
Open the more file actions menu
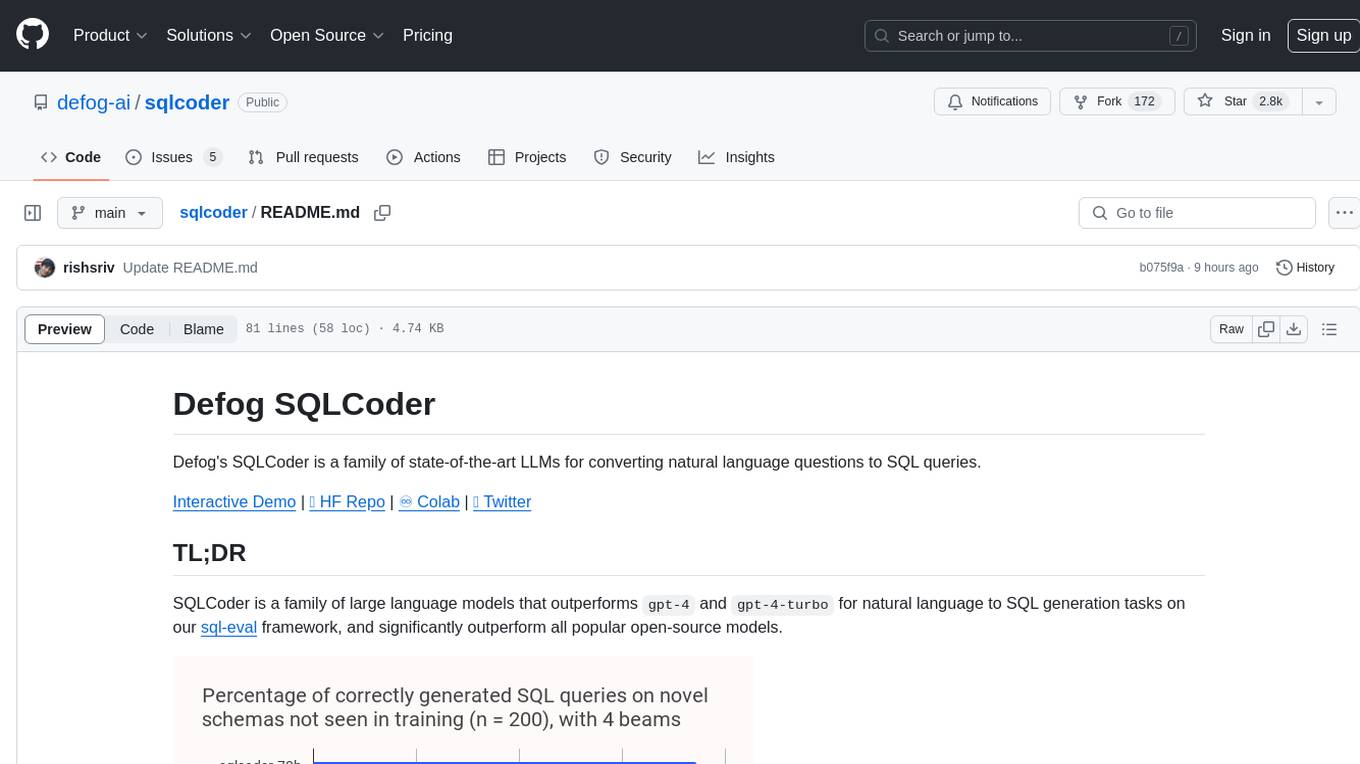(x=1344, y=213)
